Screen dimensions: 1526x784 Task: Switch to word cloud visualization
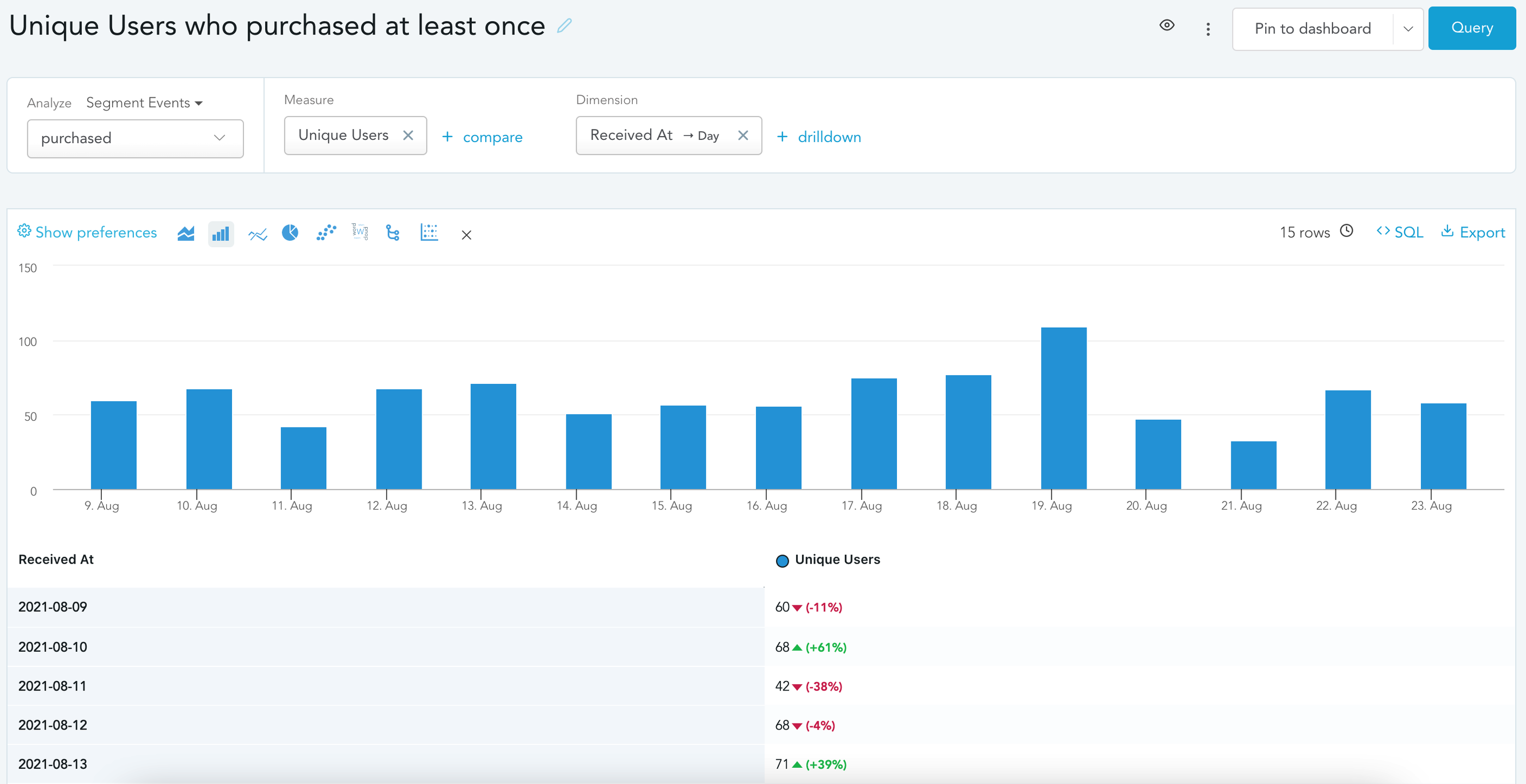[359, 232]
